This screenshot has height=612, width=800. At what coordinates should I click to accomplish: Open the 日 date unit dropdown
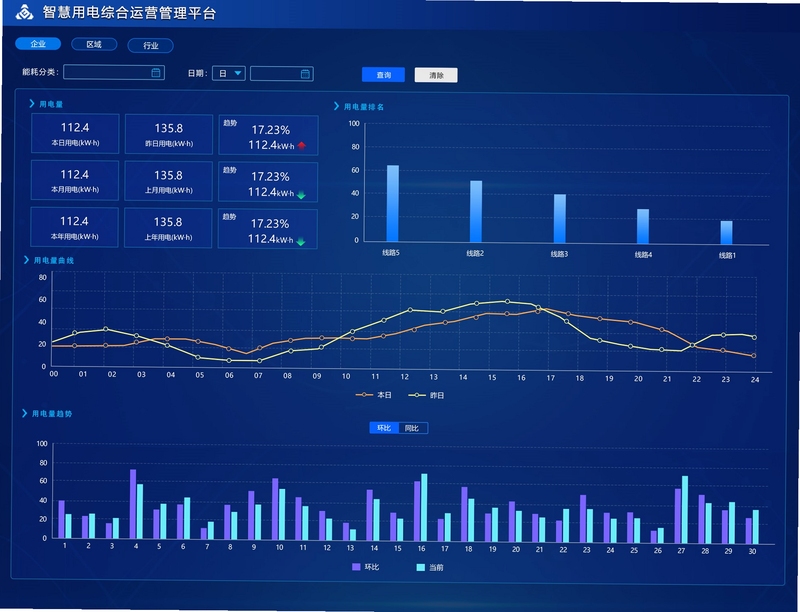[229, 73]
